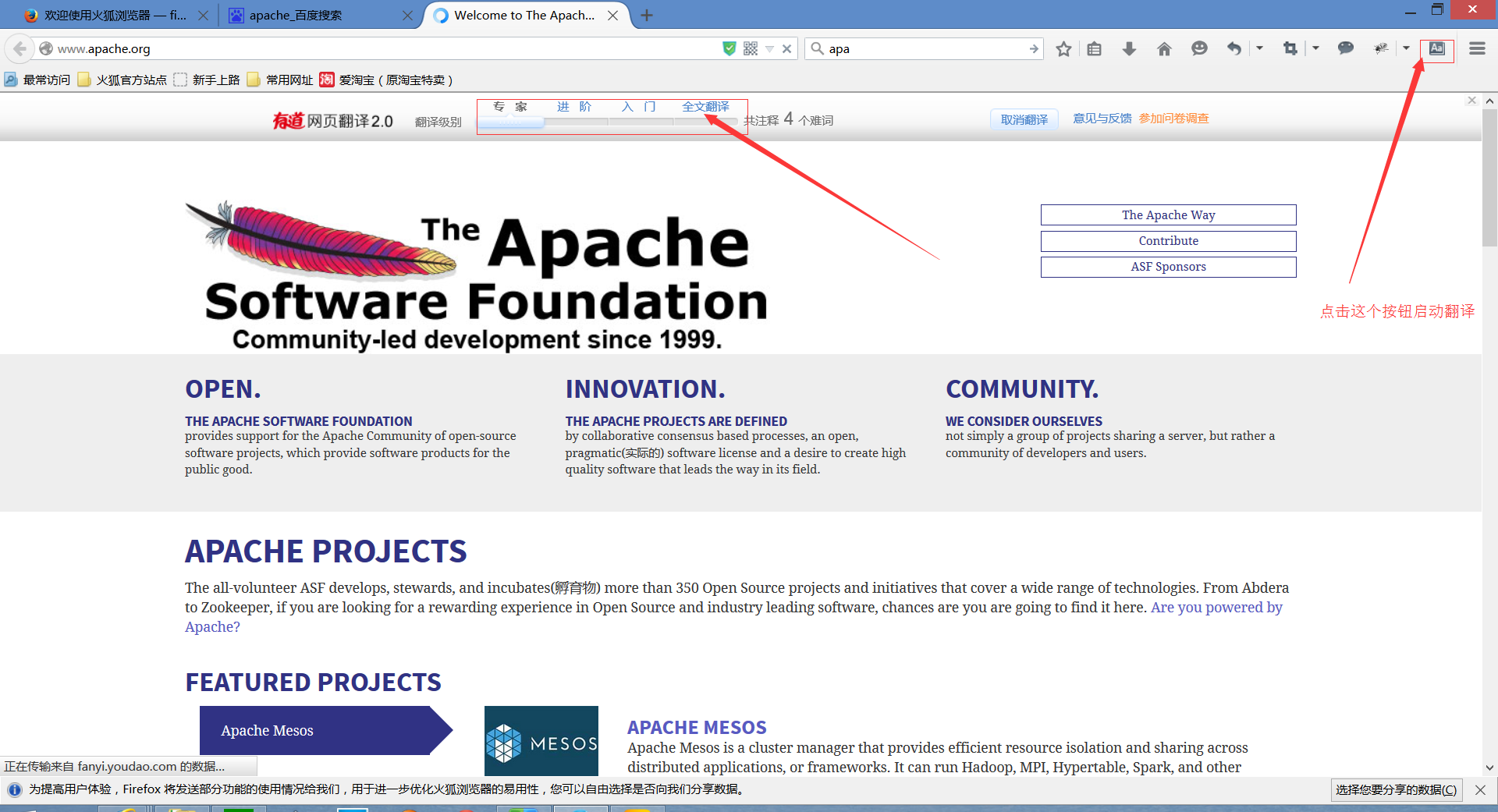Open the QR code icon in address bar
Screen dimensions: 1498x812
point(751,48)
